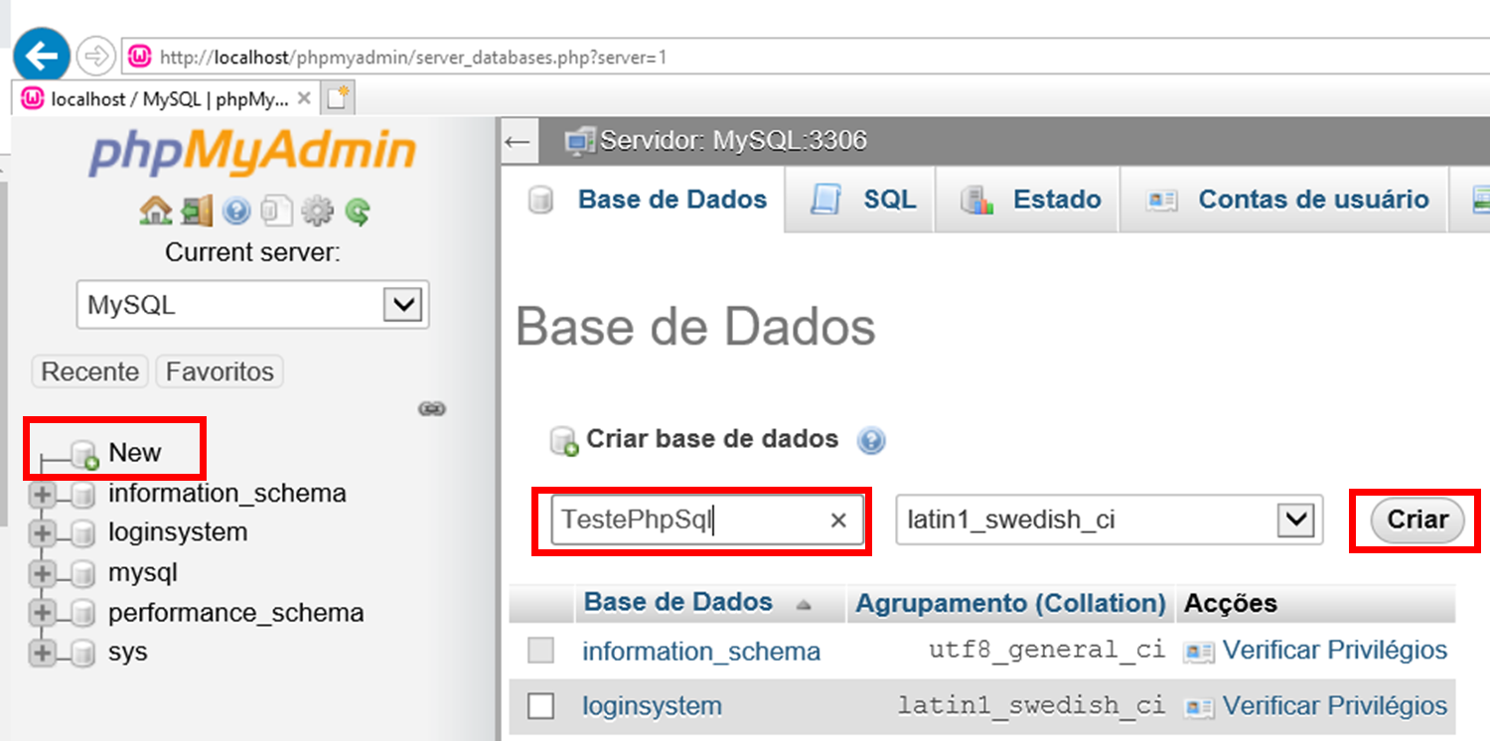Click the Acções column header
The width and height of the screenshot is (1490, 741).
(x=1231, y=604)
